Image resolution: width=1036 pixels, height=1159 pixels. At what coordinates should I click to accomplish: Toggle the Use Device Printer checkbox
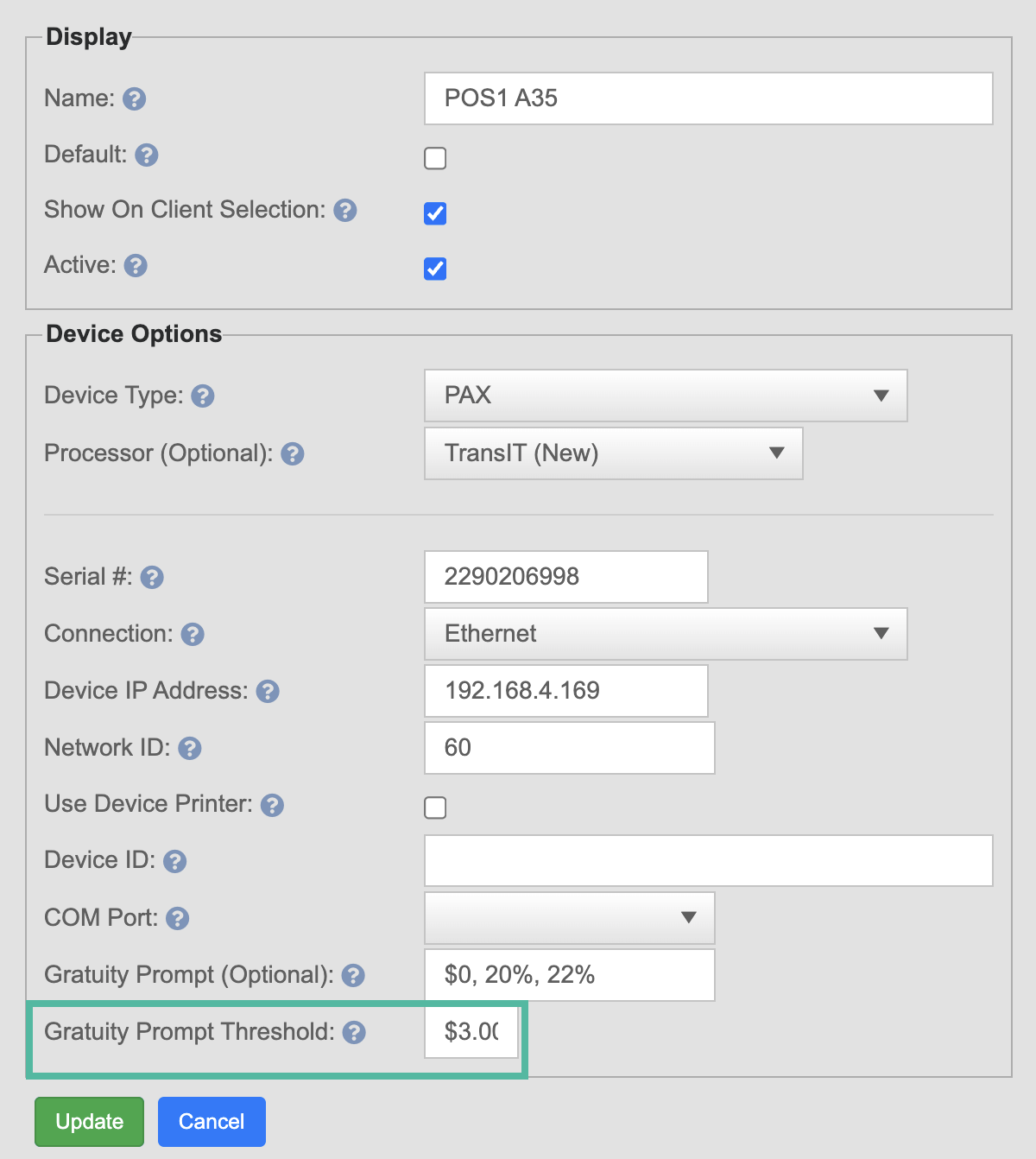click(435, 807)
